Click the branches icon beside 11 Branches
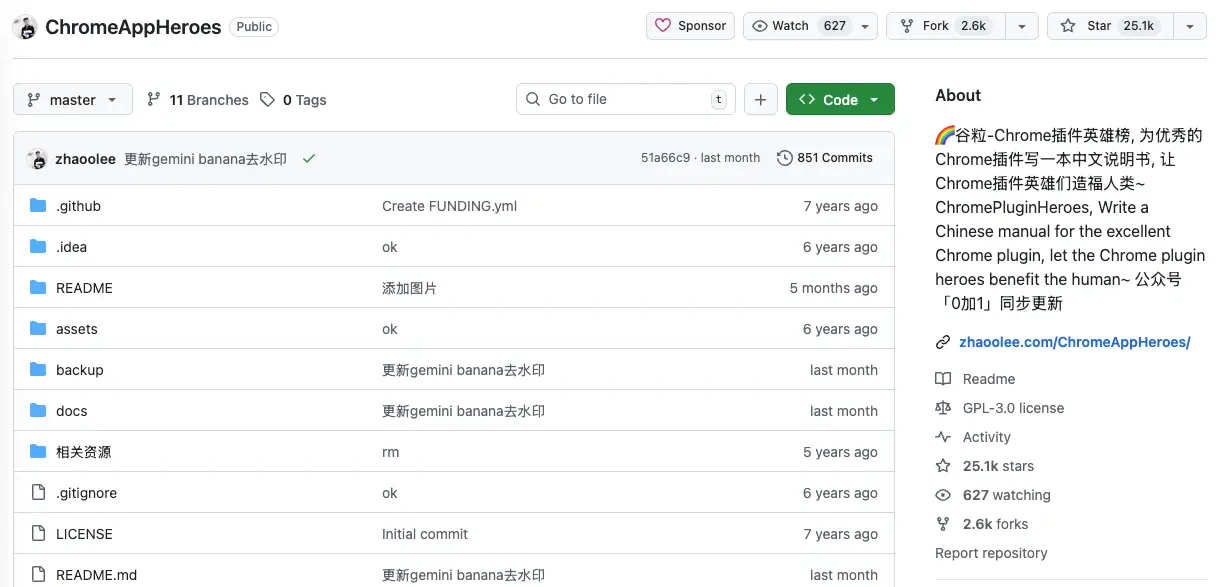 tap(153, 100)
